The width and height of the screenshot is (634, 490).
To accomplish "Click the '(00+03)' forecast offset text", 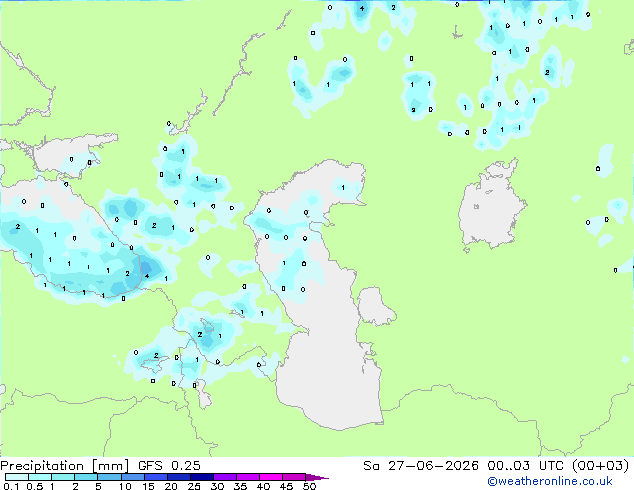I will (600, 466).
